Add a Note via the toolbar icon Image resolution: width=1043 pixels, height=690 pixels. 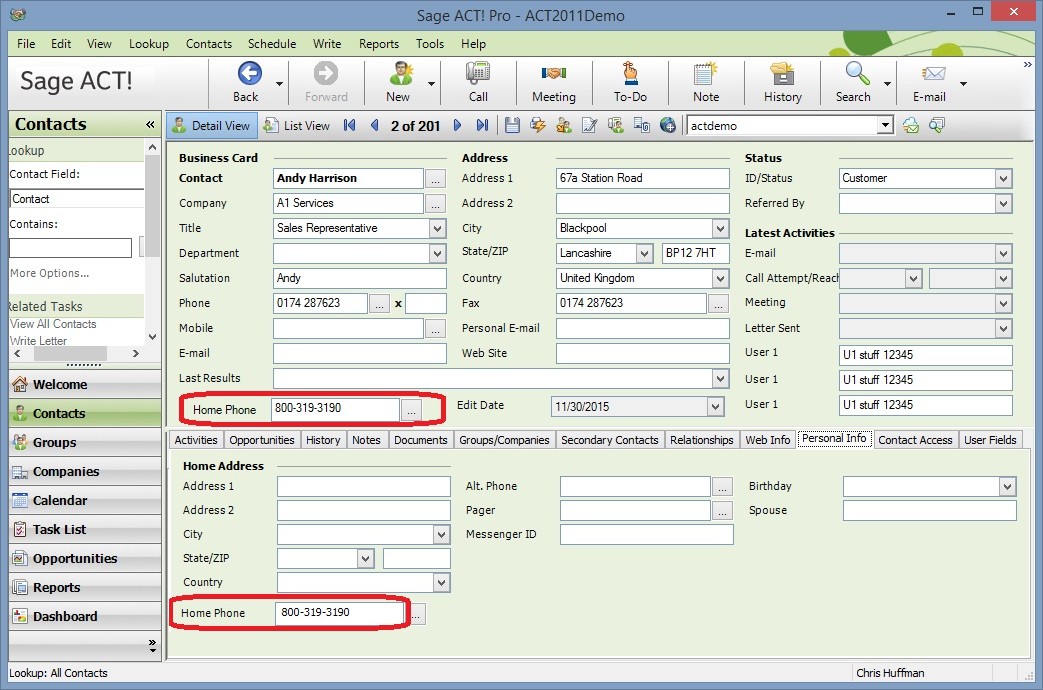coord(706,73)
